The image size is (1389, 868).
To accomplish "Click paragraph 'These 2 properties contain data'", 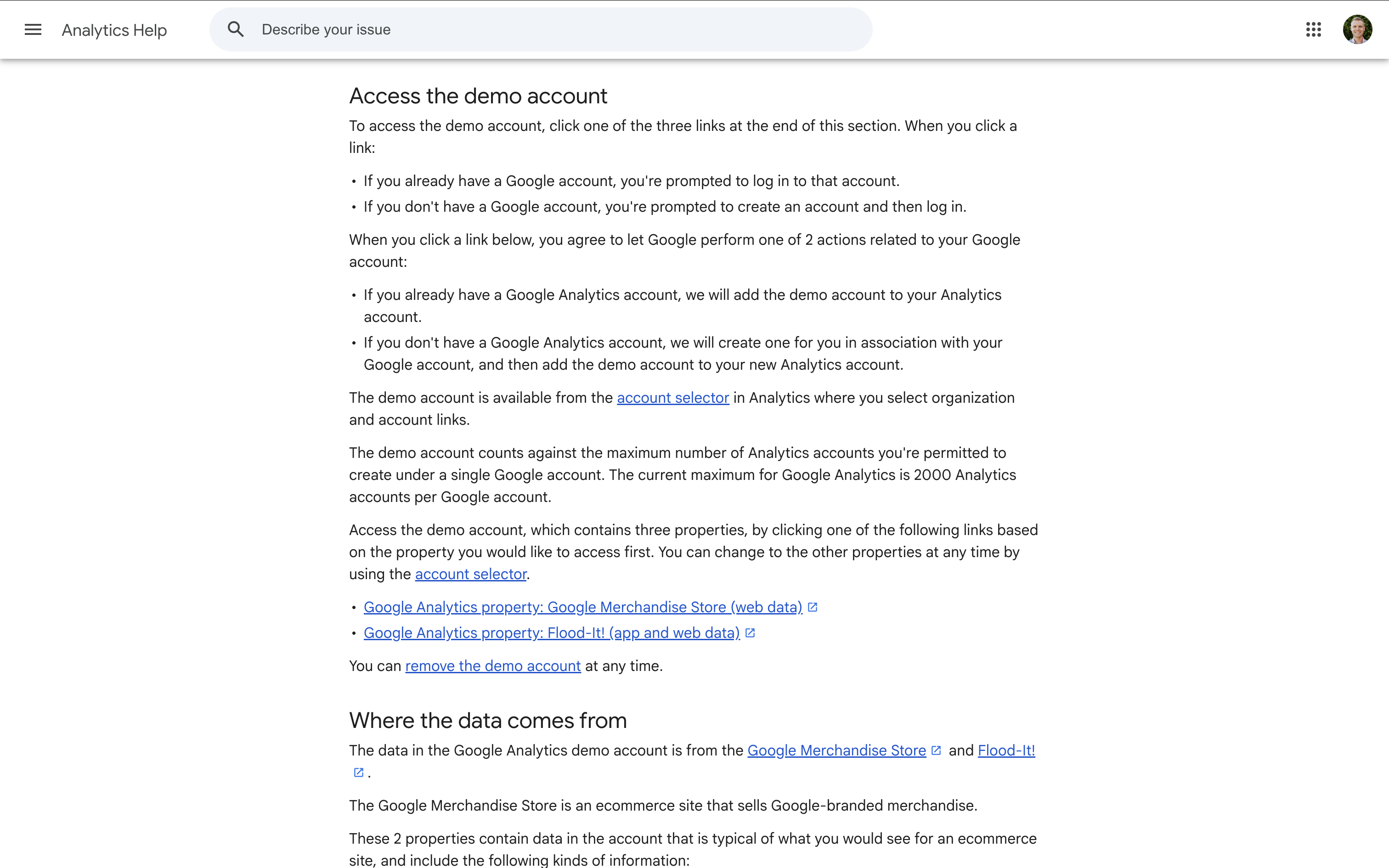I will [693, 850].
